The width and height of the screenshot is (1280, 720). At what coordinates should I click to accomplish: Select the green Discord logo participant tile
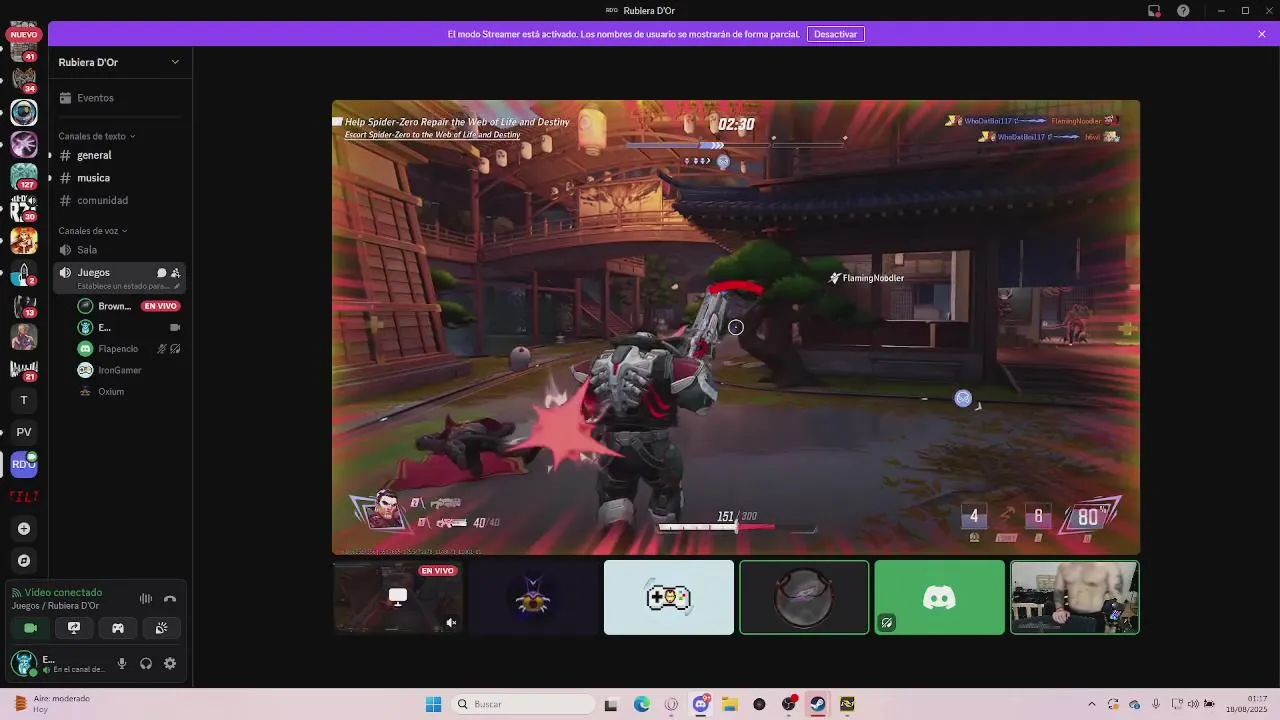(939, 597)
